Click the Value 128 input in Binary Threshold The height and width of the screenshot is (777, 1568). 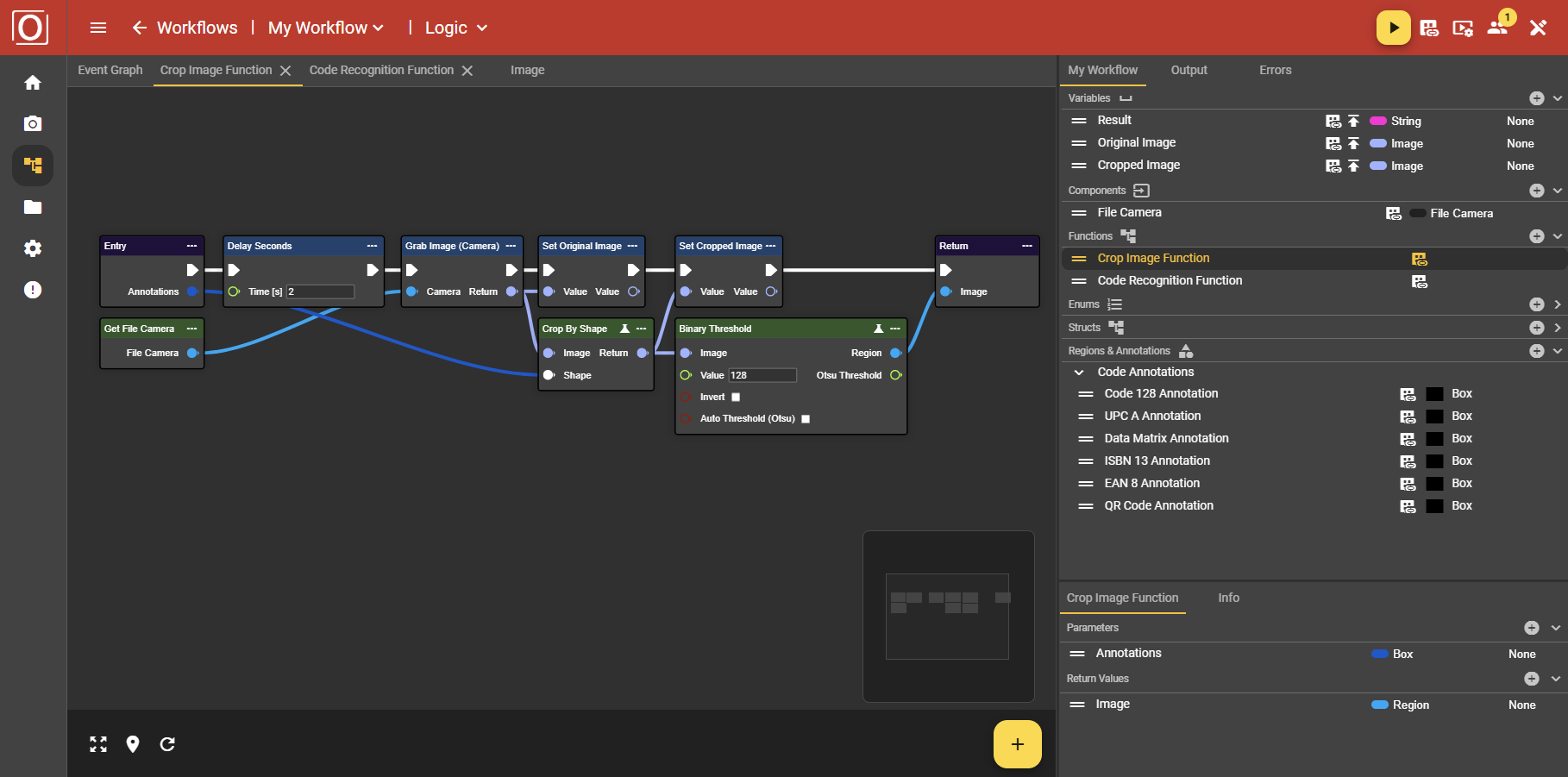tap(762, 375)
